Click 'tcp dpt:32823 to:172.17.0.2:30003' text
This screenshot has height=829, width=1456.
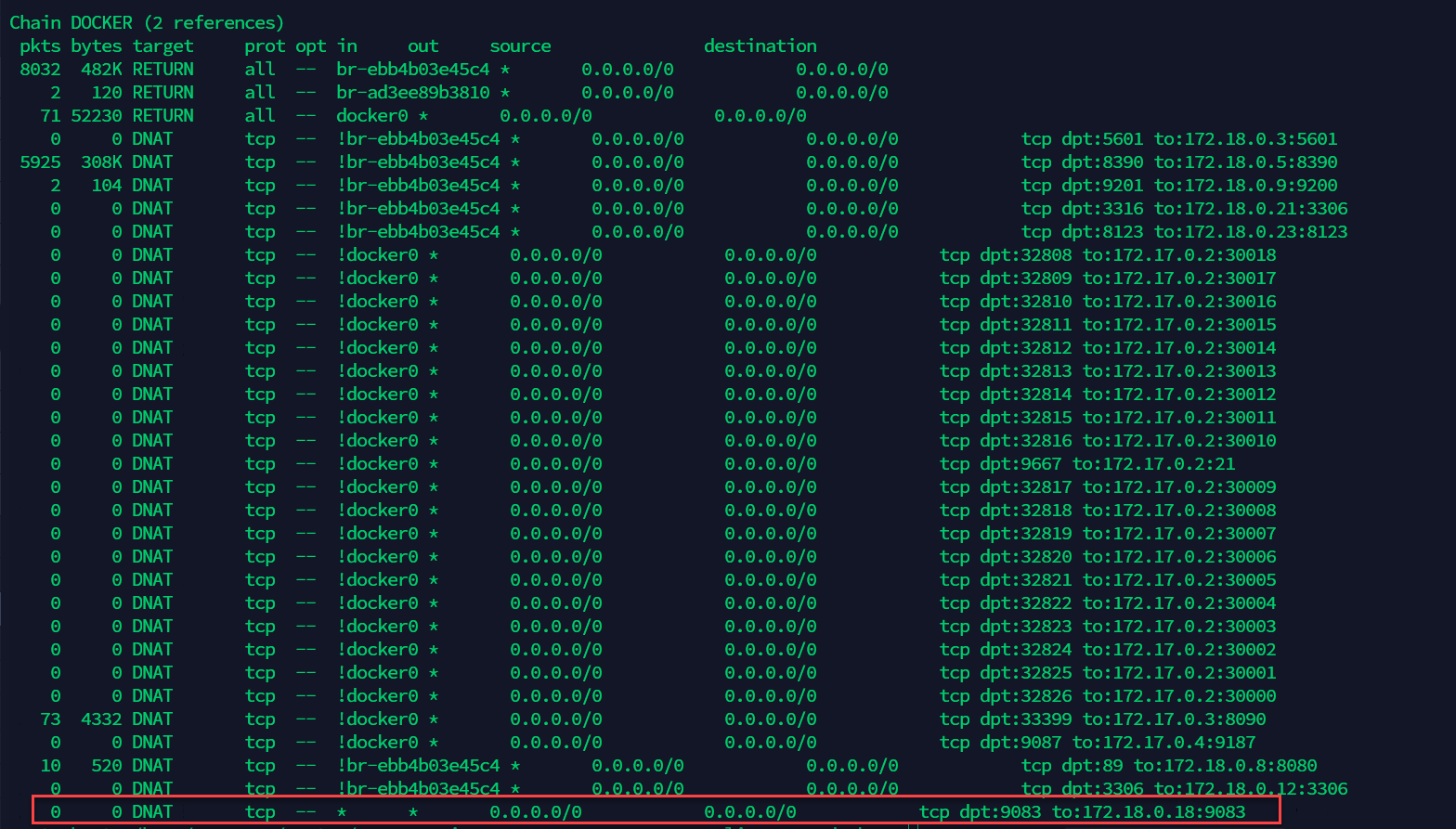point(1108,626)
